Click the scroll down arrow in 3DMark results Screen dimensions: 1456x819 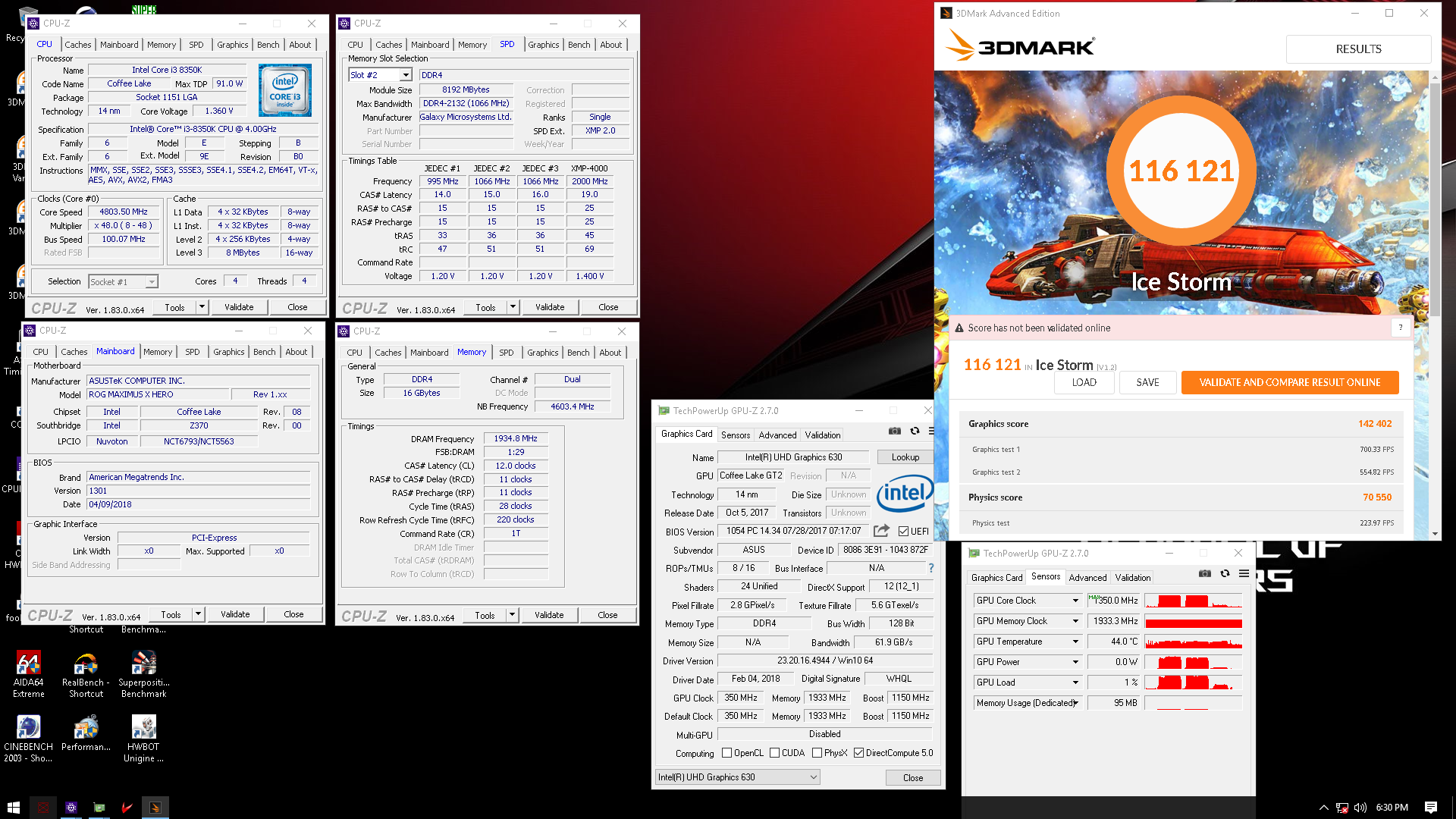[1435, 534]
